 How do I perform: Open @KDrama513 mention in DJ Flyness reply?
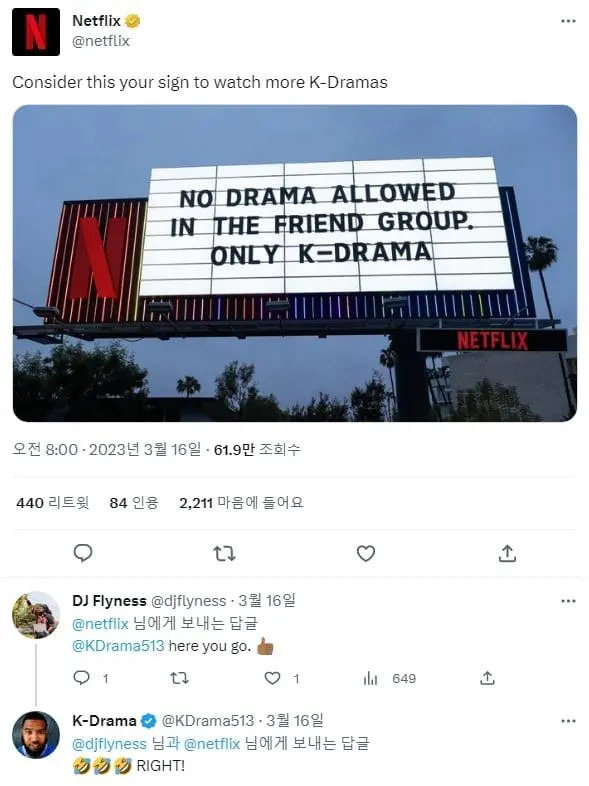tap(118, 646)
